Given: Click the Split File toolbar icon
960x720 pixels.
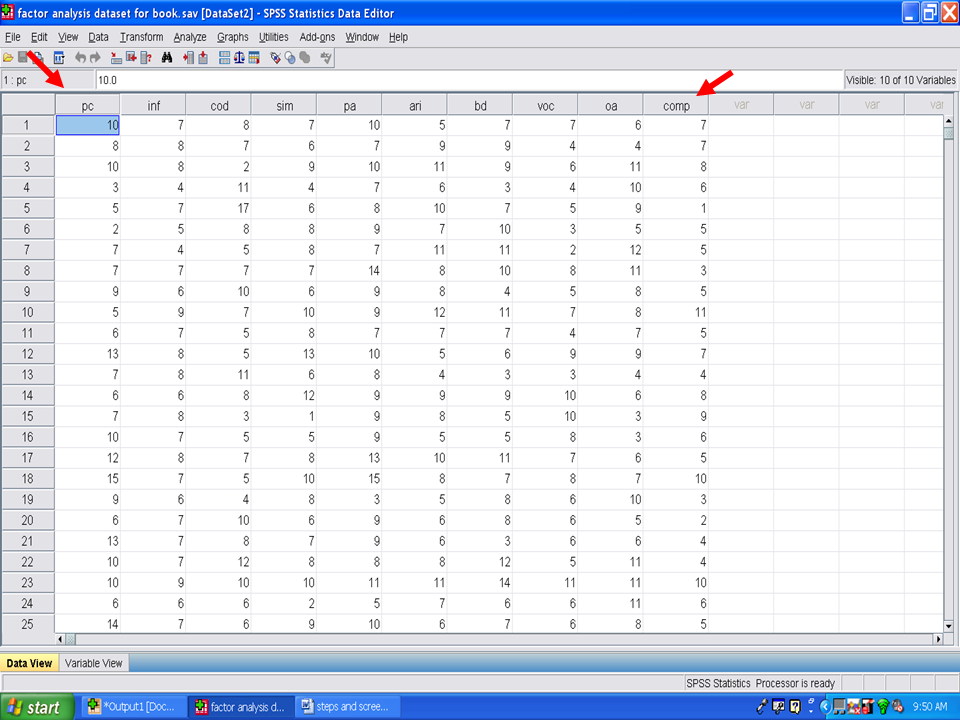Looking at the screenshot, I should click(224, 58).
